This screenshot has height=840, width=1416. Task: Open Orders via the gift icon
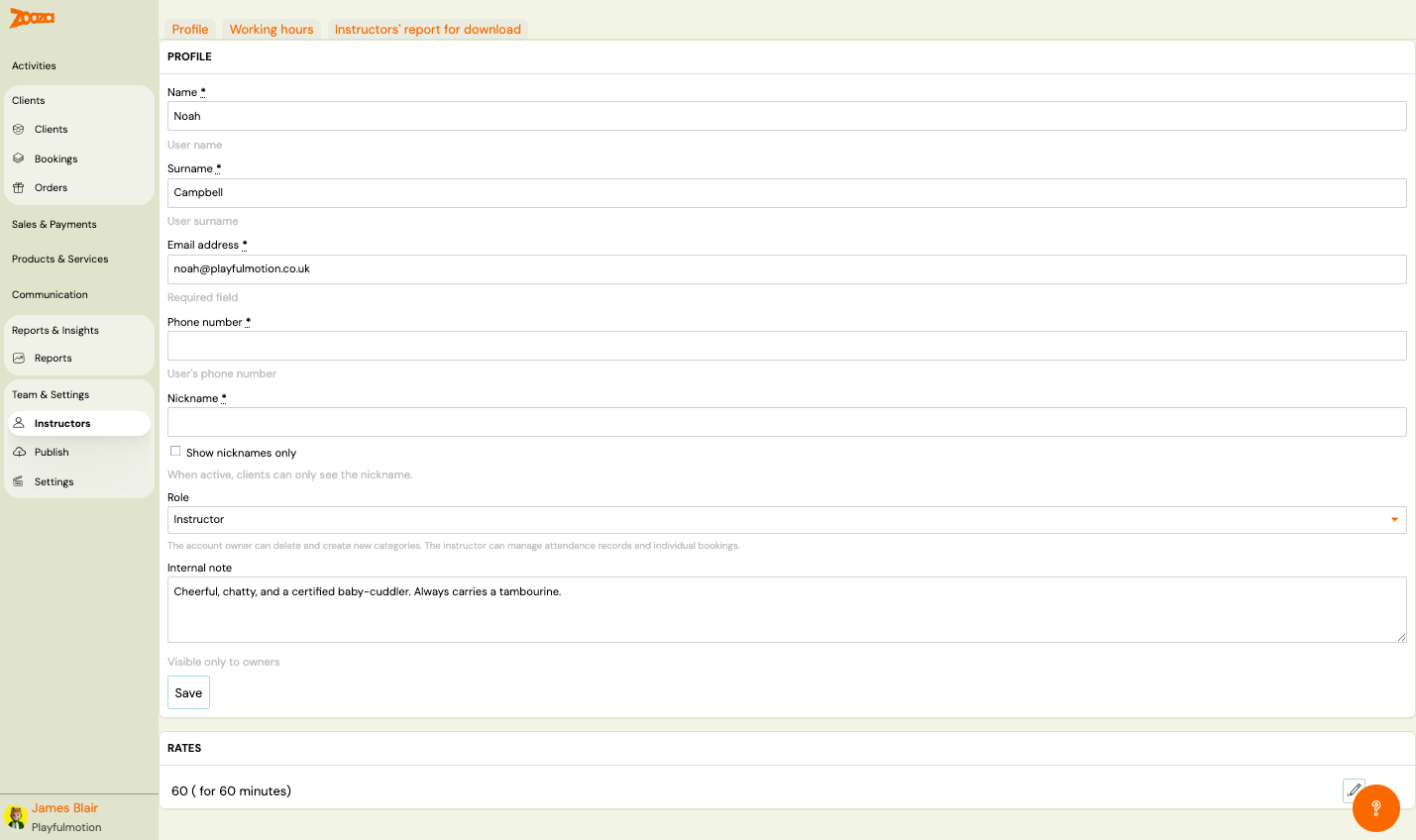tap(19, 188)
